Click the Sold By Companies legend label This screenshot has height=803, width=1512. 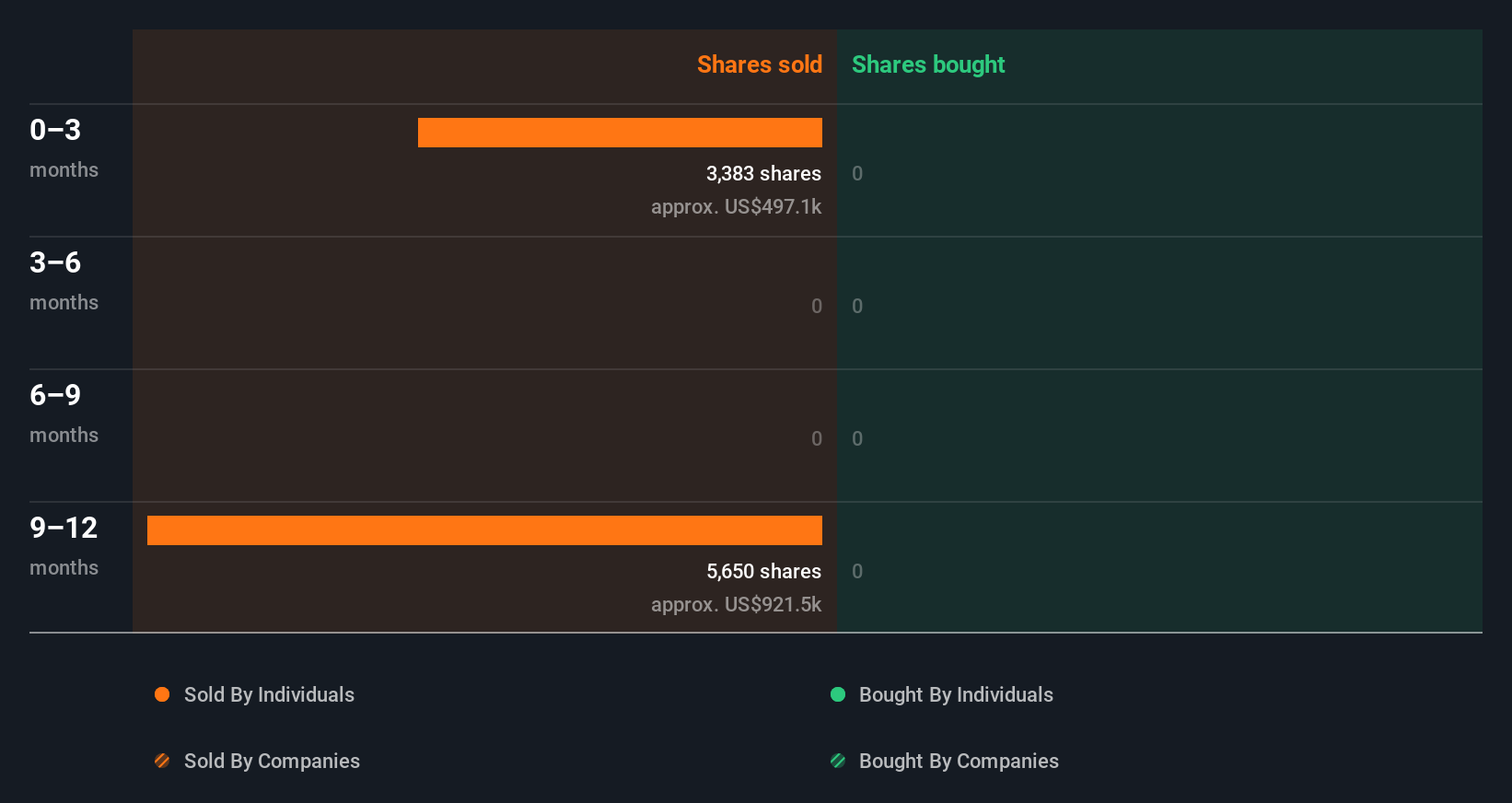pos(272,761)
